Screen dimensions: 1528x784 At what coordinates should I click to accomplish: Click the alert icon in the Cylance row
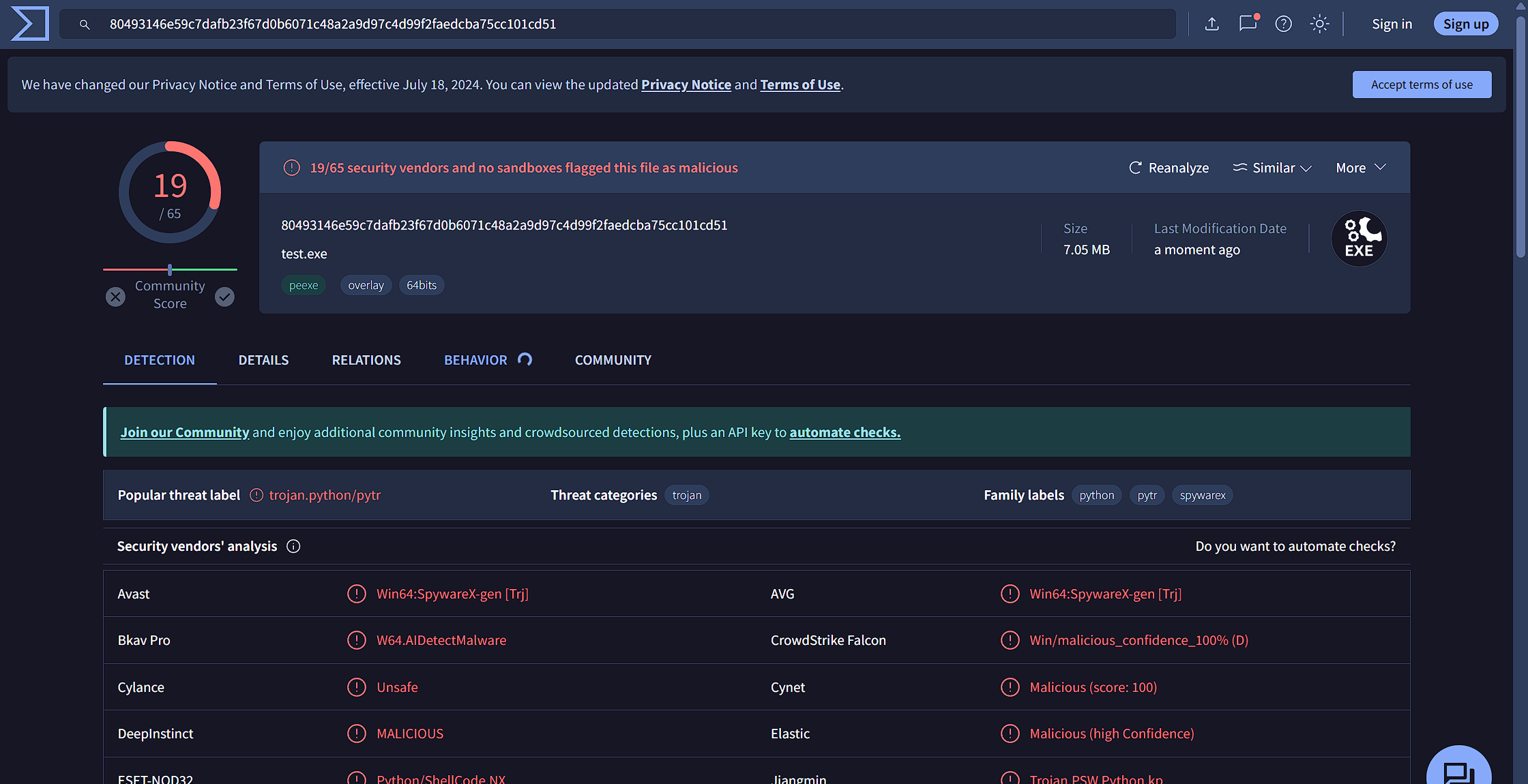[x=357, y=687]
